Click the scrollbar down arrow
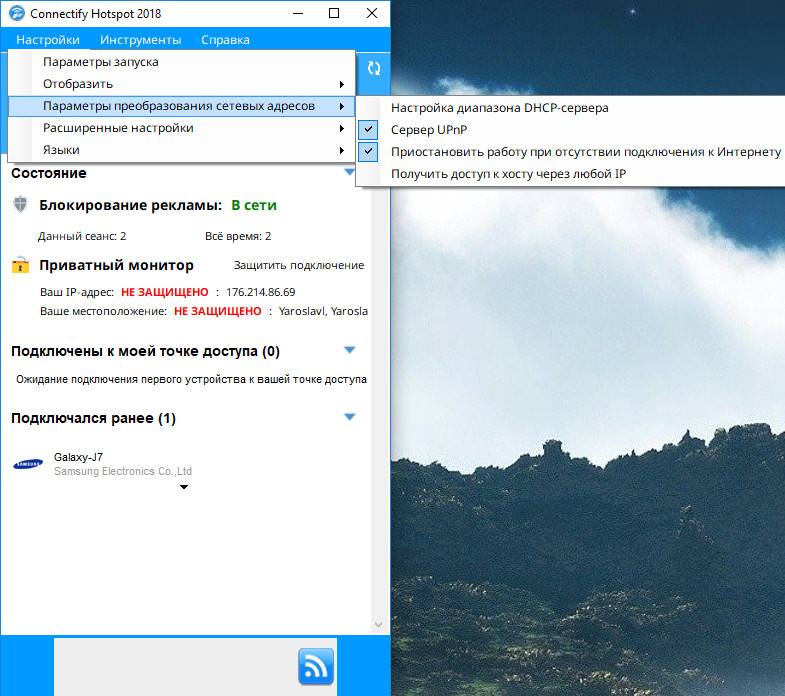Screen dimensions: 785x696 [x=378, y=624]
